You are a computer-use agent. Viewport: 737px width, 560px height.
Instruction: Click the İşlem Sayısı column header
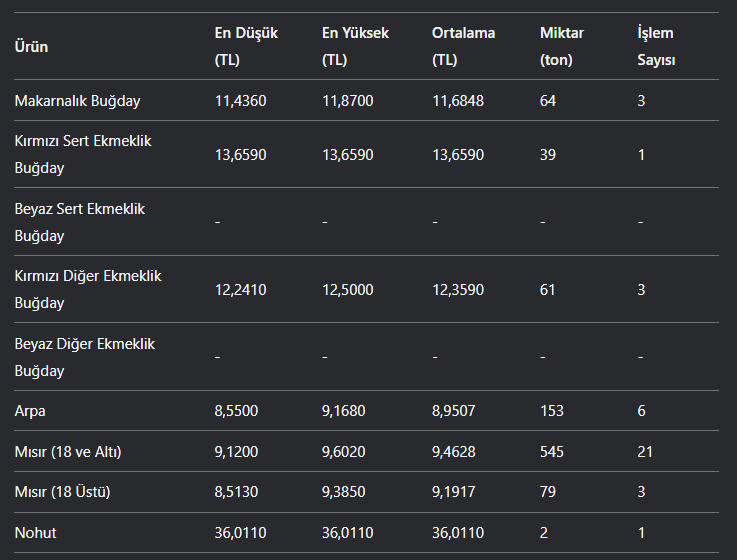(656, 46)
